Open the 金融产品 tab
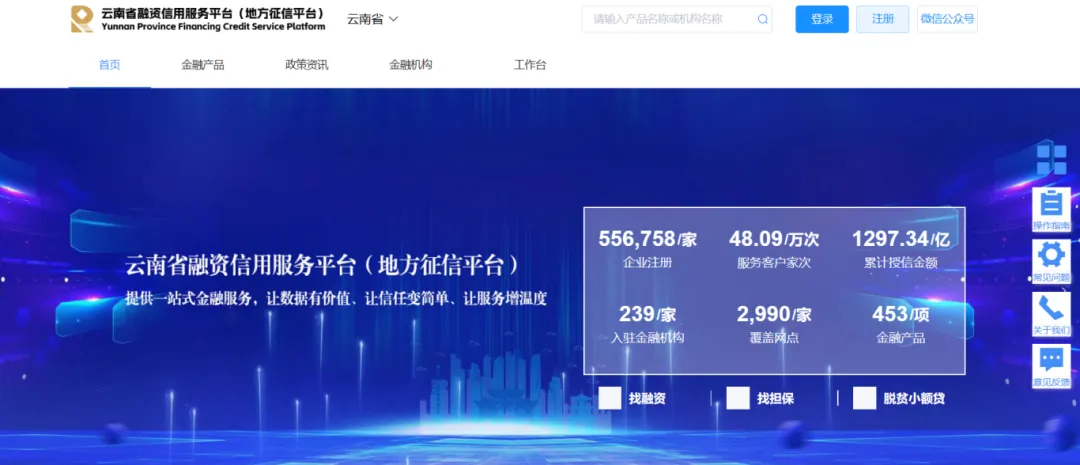Image resolution: width=1080 pixels, height=465 pixels. click(x=202, y=65)
